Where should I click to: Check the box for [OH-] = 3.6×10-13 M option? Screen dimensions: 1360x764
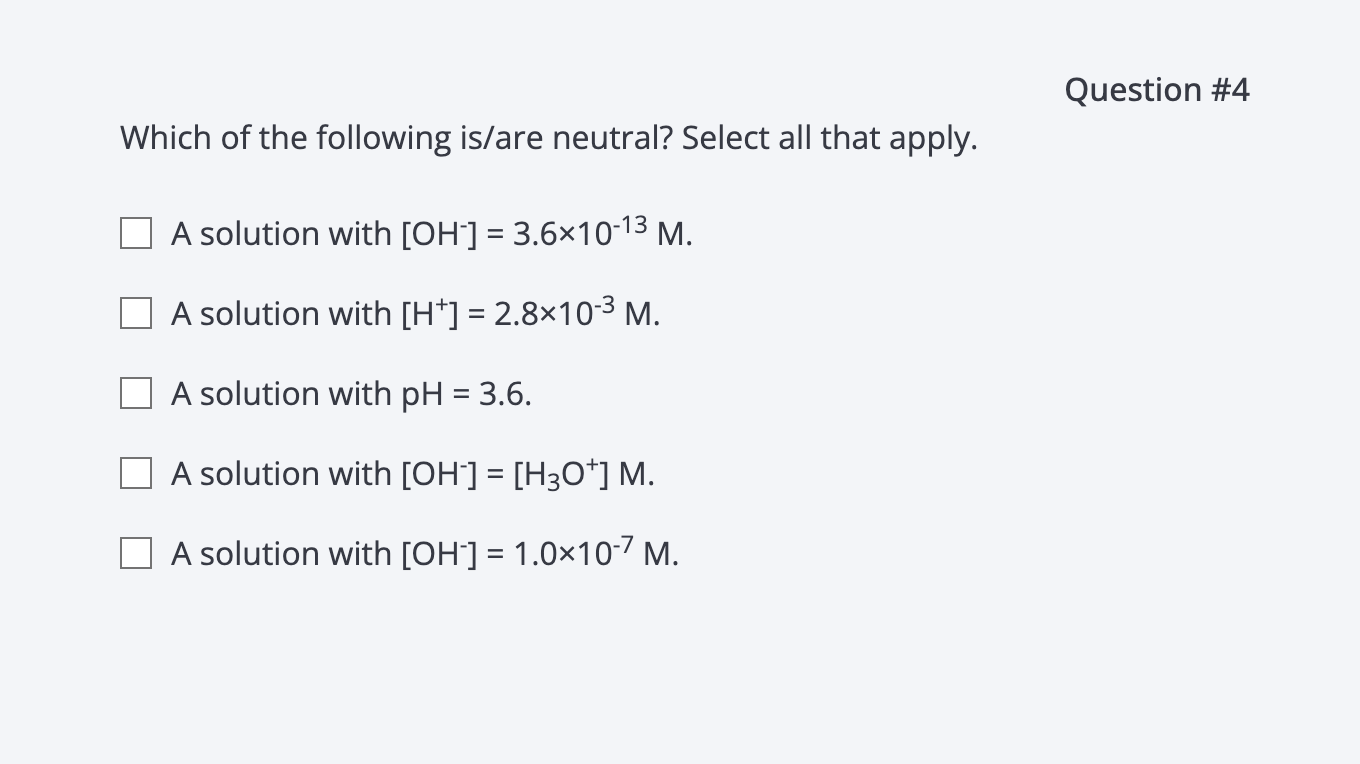135,233
